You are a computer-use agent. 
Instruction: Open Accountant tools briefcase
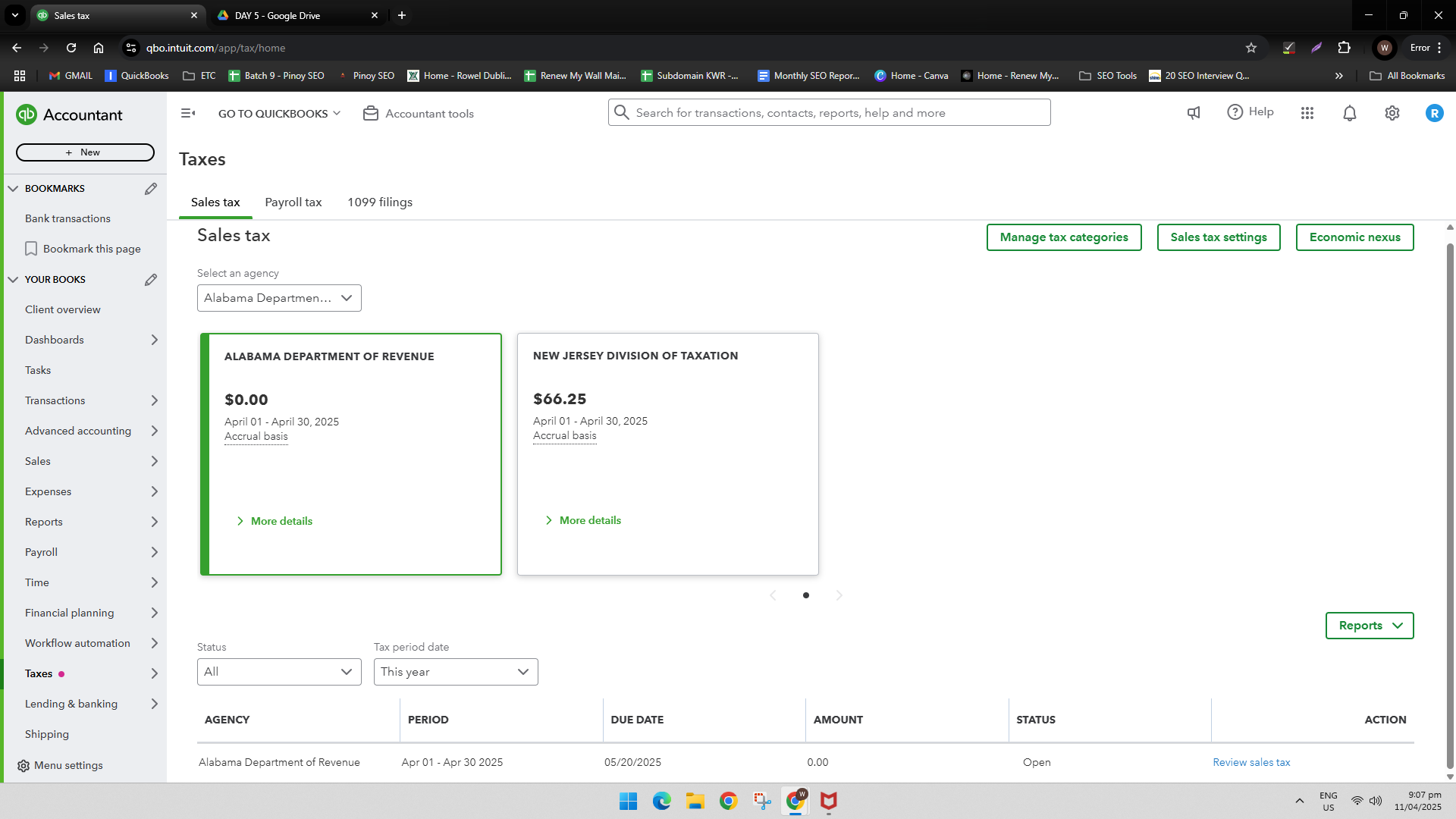click(419, 113)
